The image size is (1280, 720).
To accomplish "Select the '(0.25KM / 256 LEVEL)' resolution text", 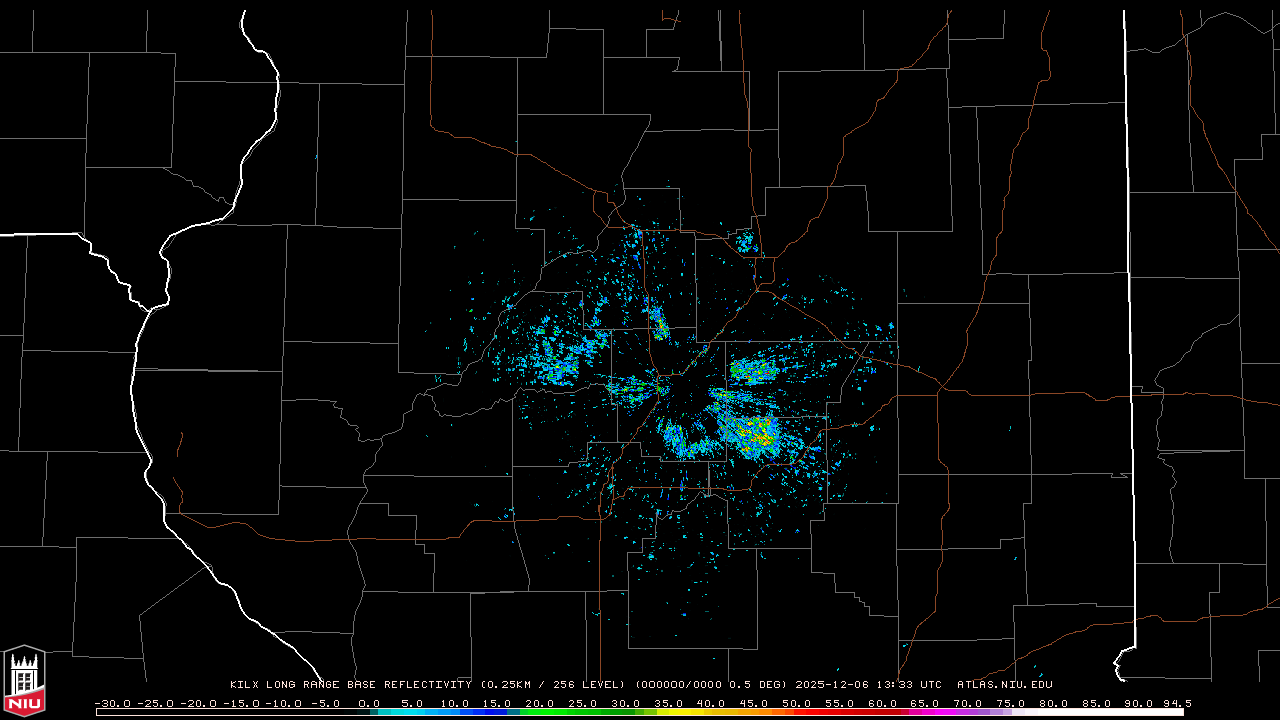I will click(552, 685).
